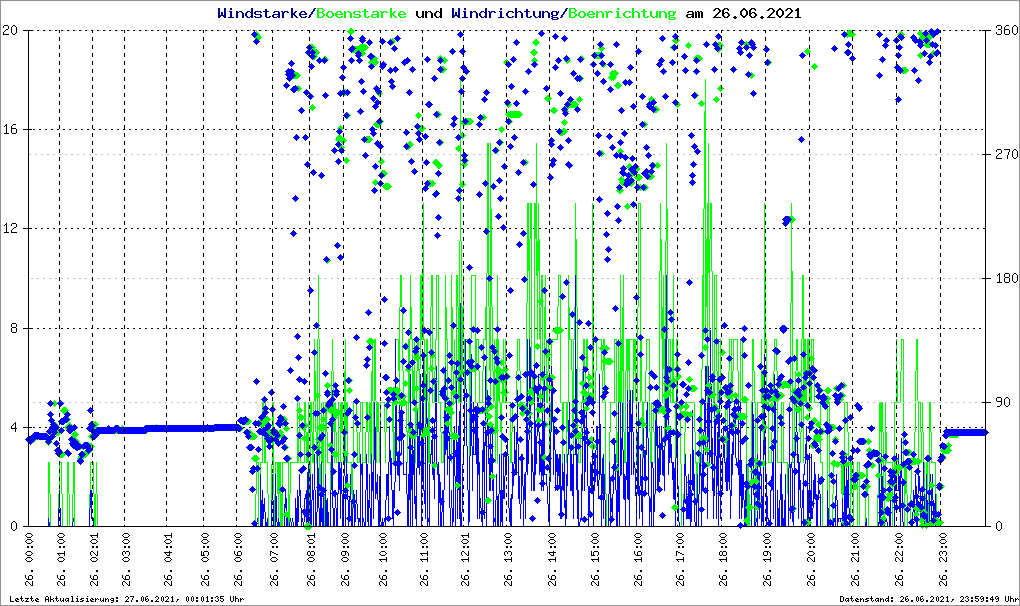This screenshot has height=606, width=1020.
Task: Select the "12" label on the left axis
Action: (x=10, y=229)
